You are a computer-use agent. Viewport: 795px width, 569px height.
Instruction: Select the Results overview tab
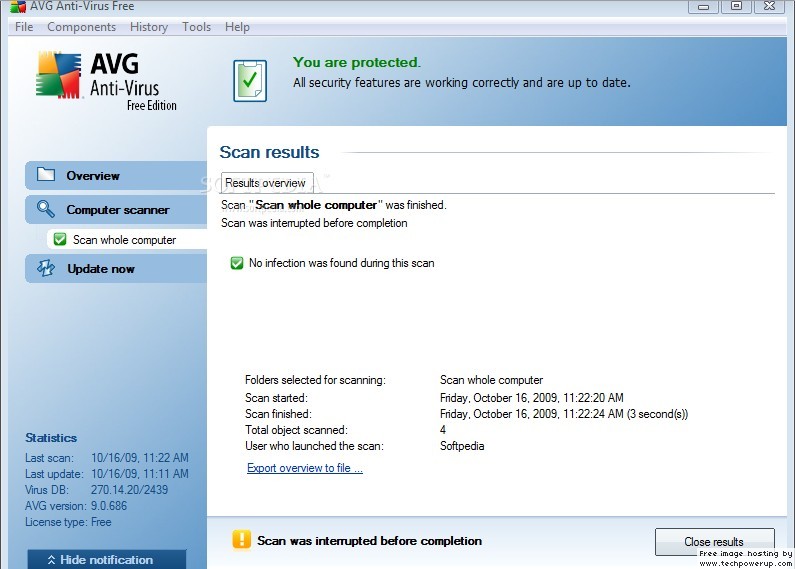[267, 183]
